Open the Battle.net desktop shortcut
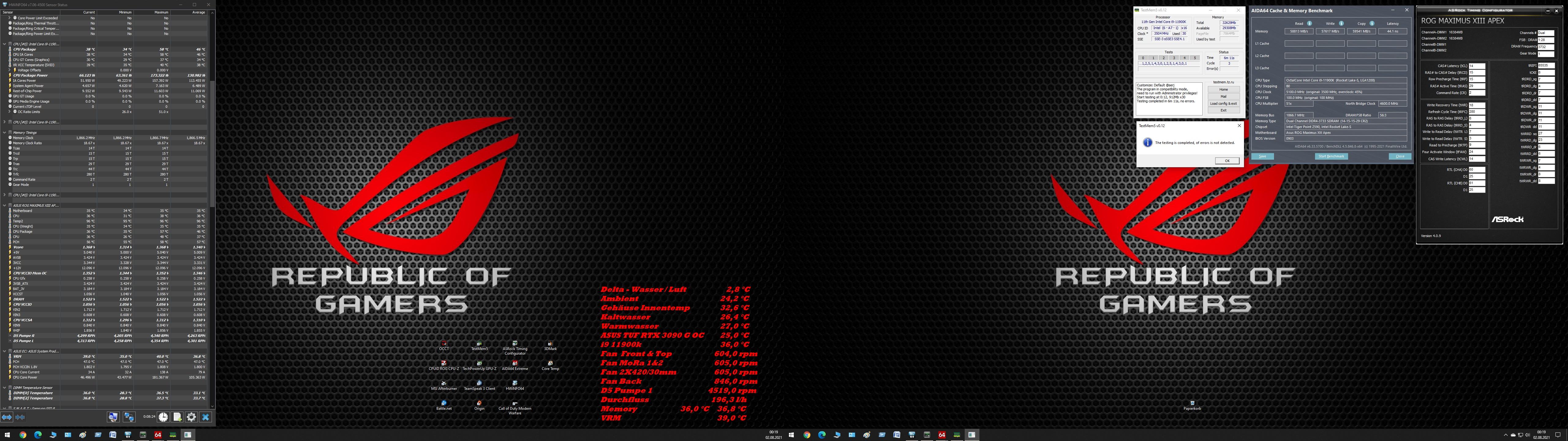This screenshot has width=1568, height=441. click(x=444, y=405)
